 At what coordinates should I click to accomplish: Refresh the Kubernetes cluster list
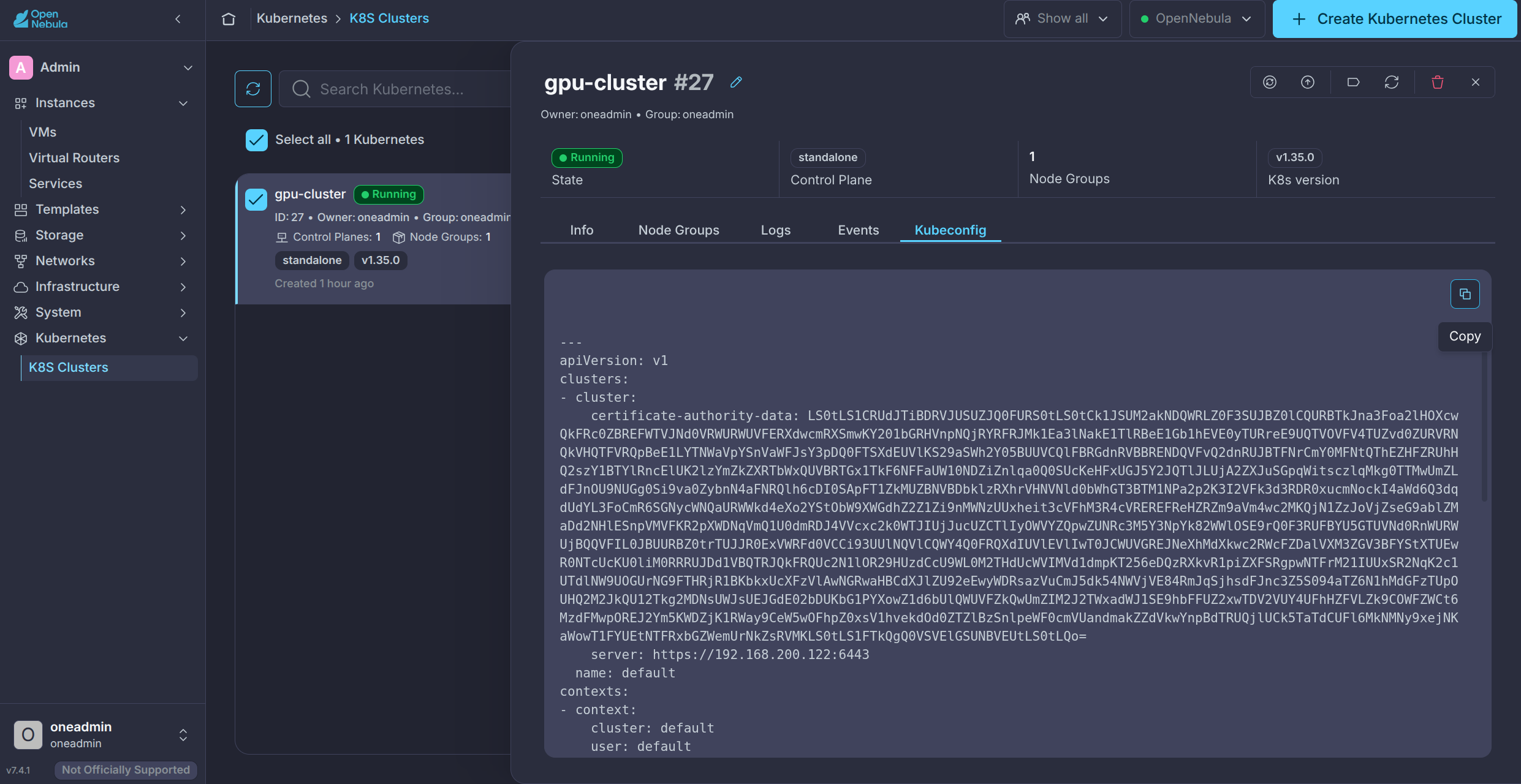253,89
